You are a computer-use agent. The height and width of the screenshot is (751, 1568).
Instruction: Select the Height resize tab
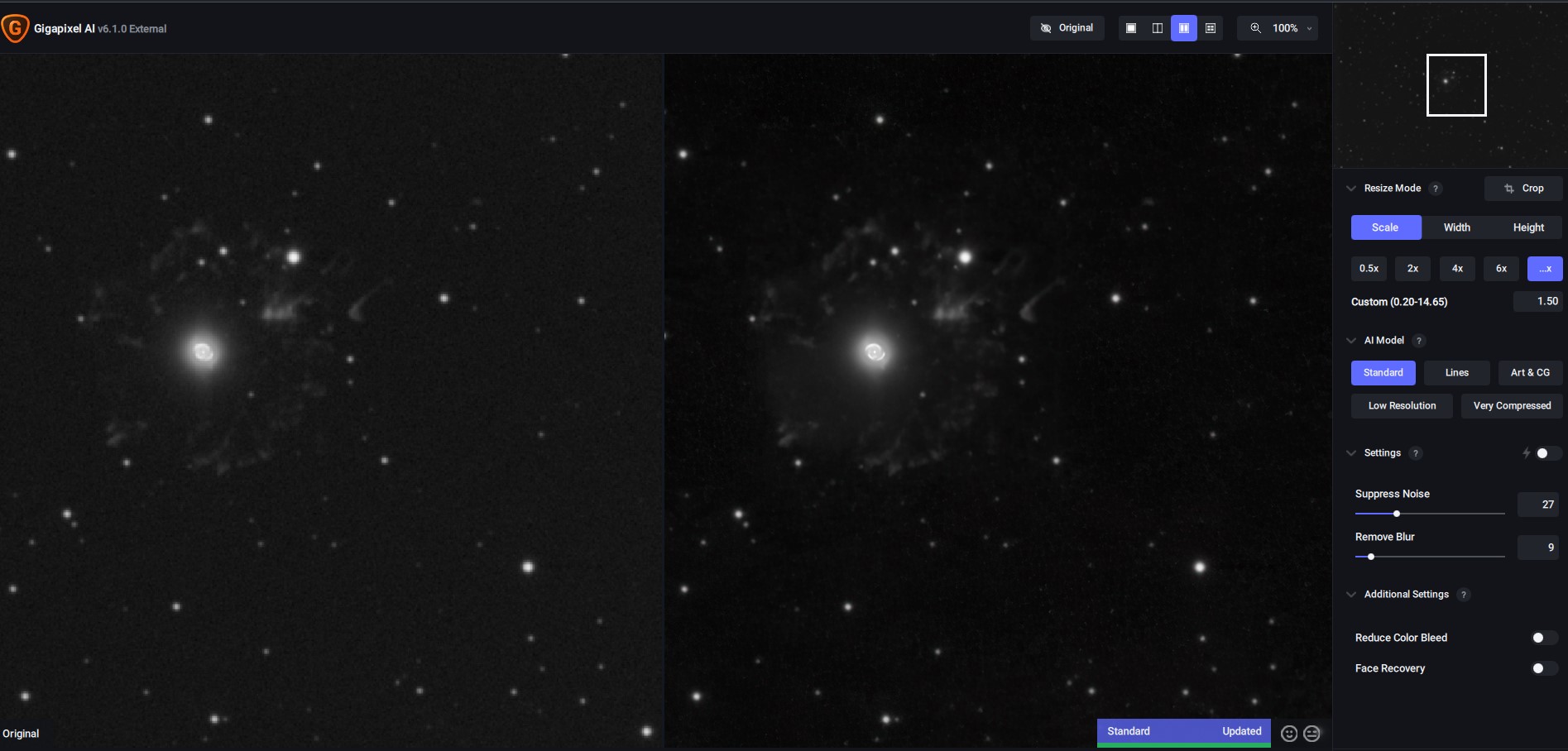(x=1528, y=227)
